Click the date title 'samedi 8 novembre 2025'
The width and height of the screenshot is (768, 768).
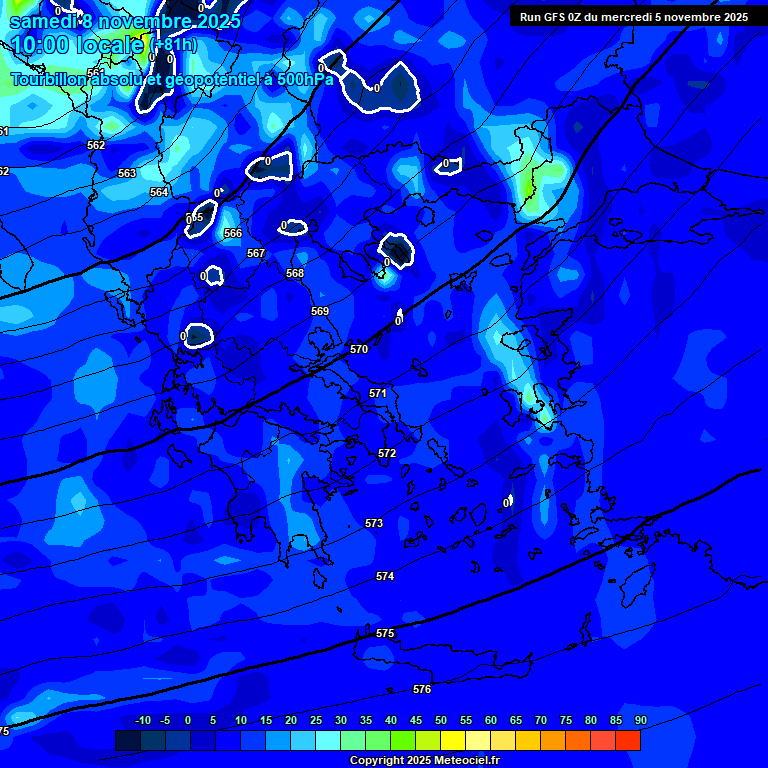click(x=125, y=21)
